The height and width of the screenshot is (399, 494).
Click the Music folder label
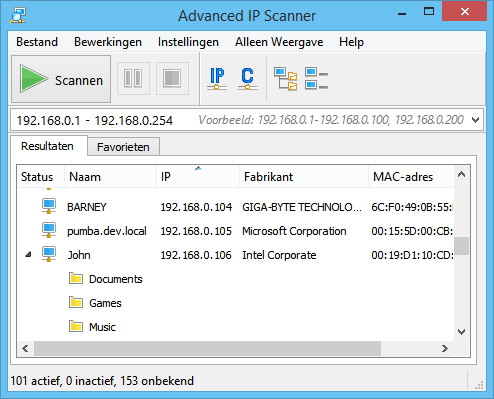(102, 327)
